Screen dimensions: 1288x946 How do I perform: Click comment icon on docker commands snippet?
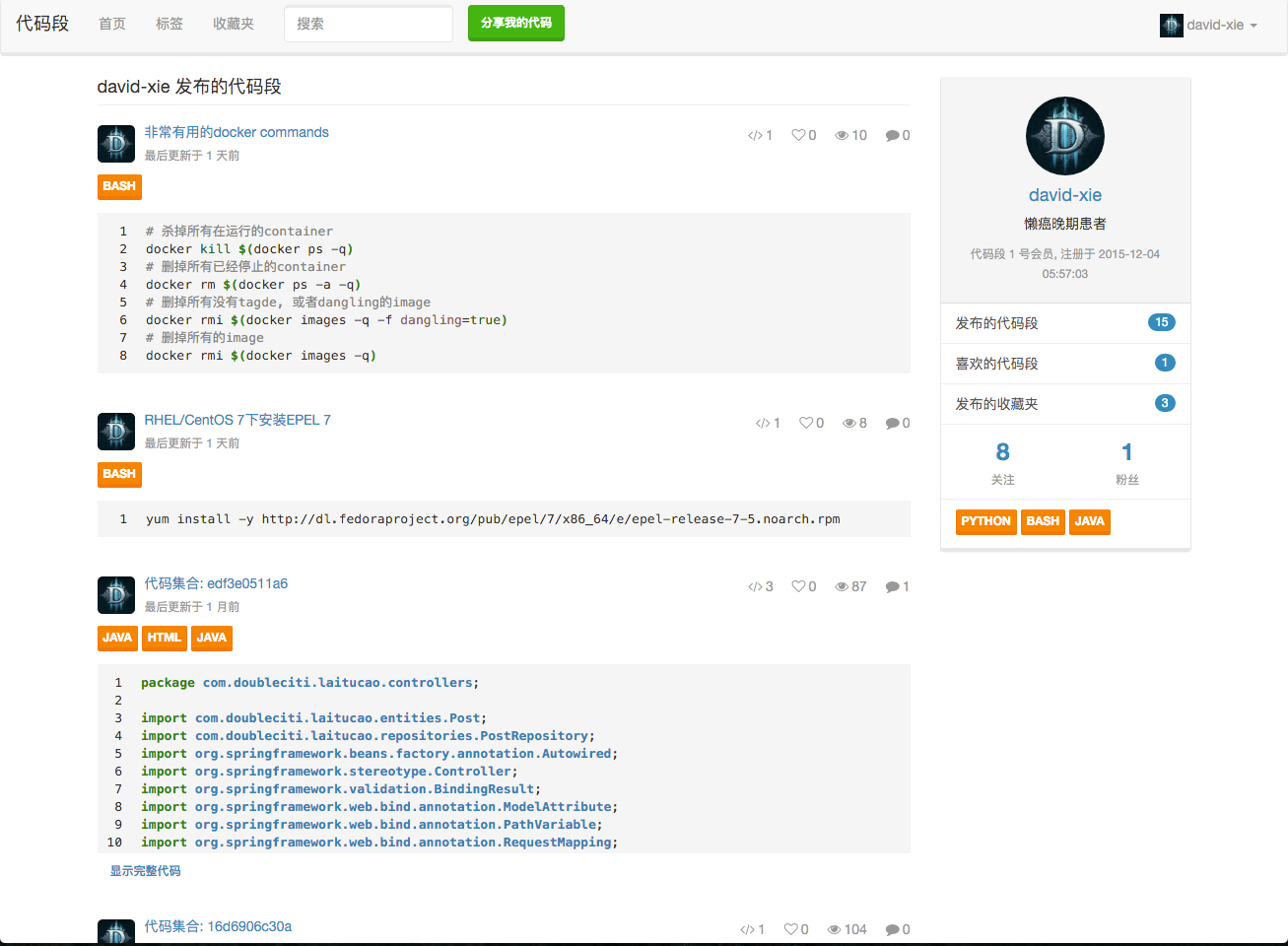click(892, 135)
